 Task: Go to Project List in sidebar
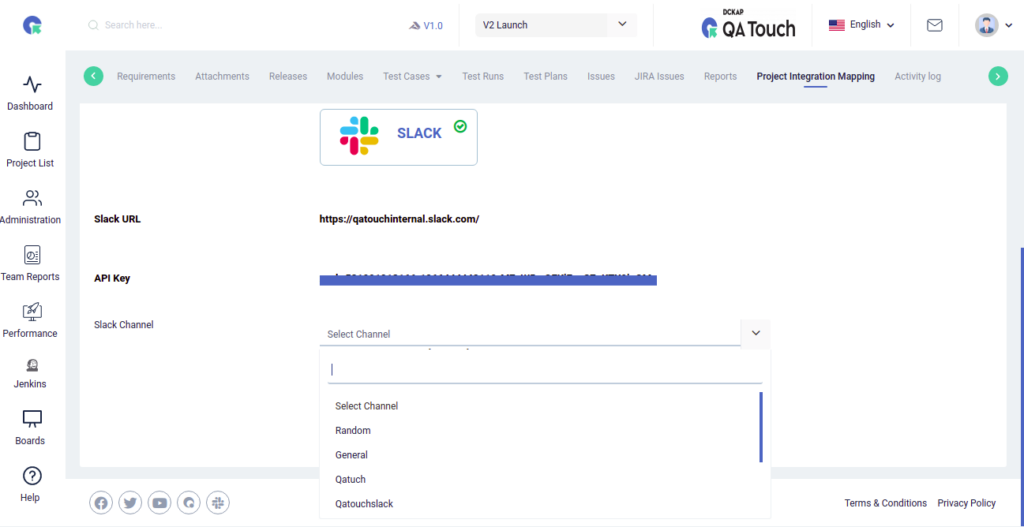[30, 149]
